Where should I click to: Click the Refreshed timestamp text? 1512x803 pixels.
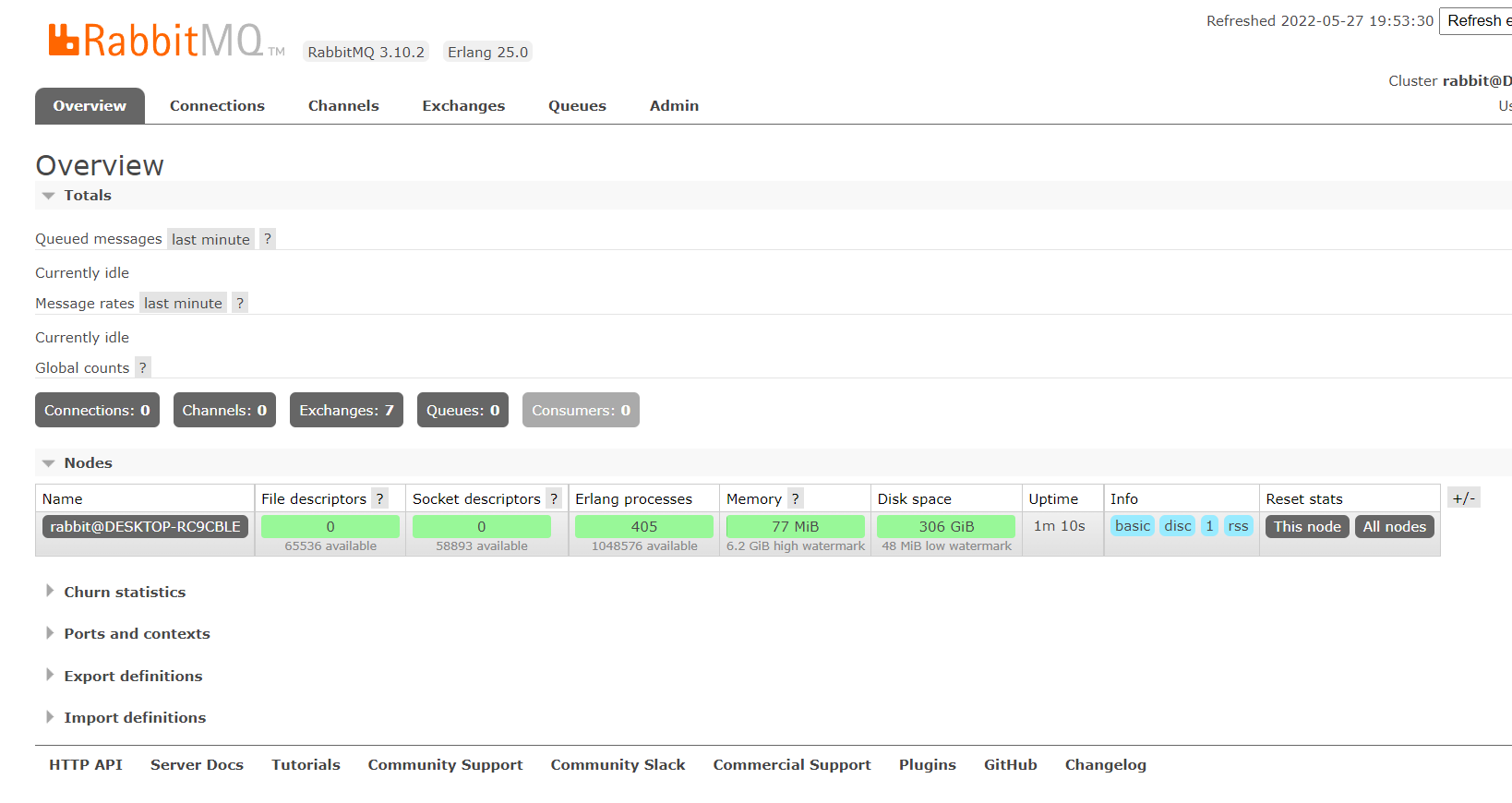pyautogui.click(x=1320, y=20)
